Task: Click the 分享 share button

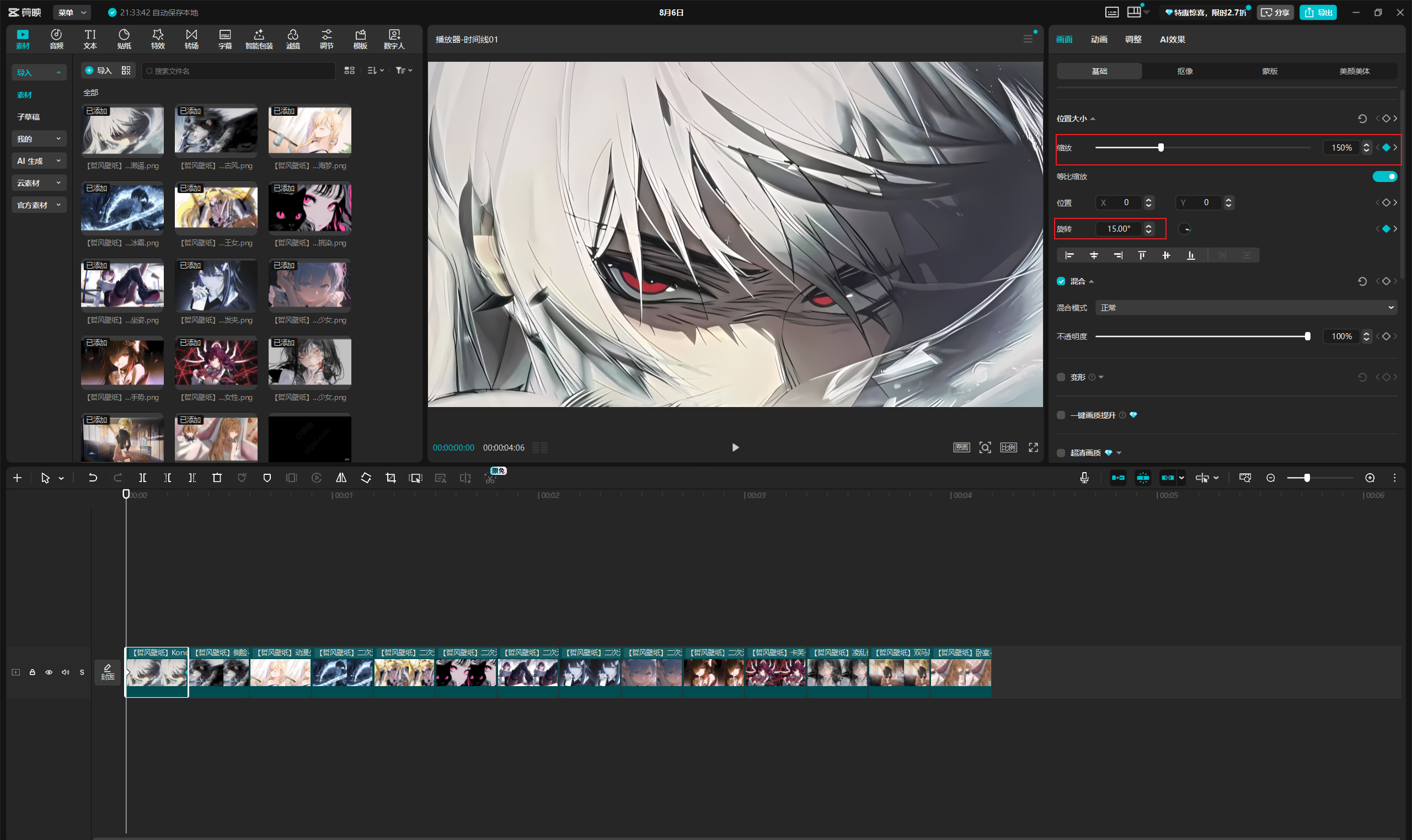Action: [1276, 13]
